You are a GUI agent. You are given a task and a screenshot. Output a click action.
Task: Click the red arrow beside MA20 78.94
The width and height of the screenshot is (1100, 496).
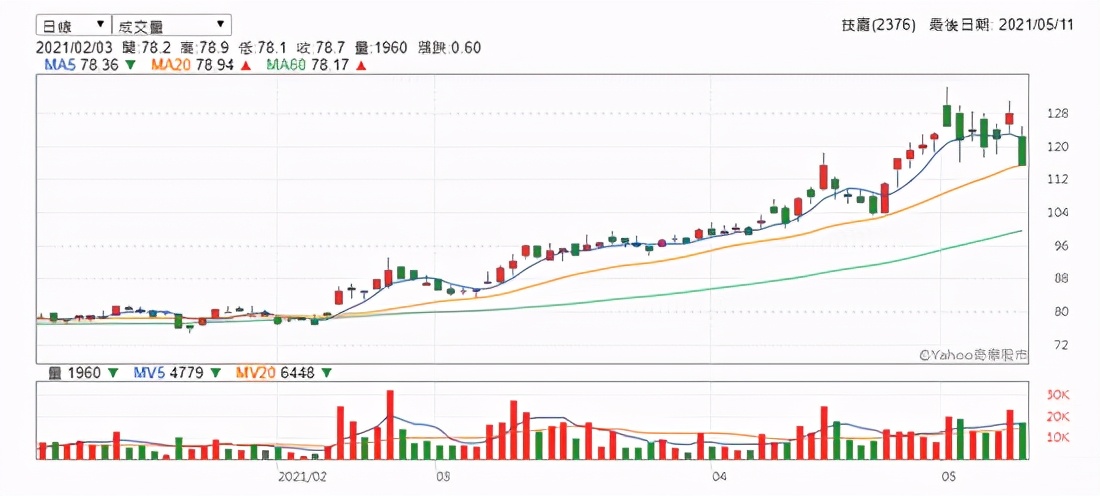point(246,66)
